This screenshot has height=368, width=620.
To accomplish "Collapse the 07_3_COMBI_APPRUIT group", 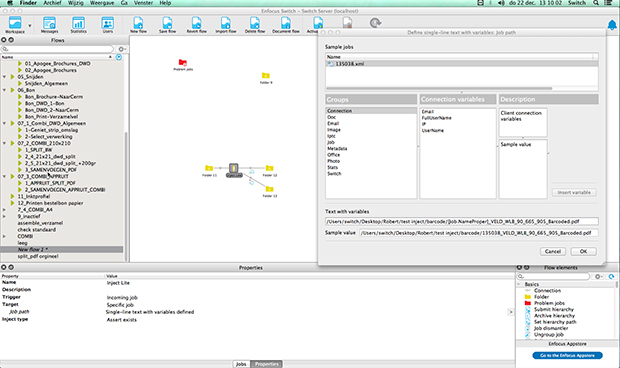I will pos(4,176).
